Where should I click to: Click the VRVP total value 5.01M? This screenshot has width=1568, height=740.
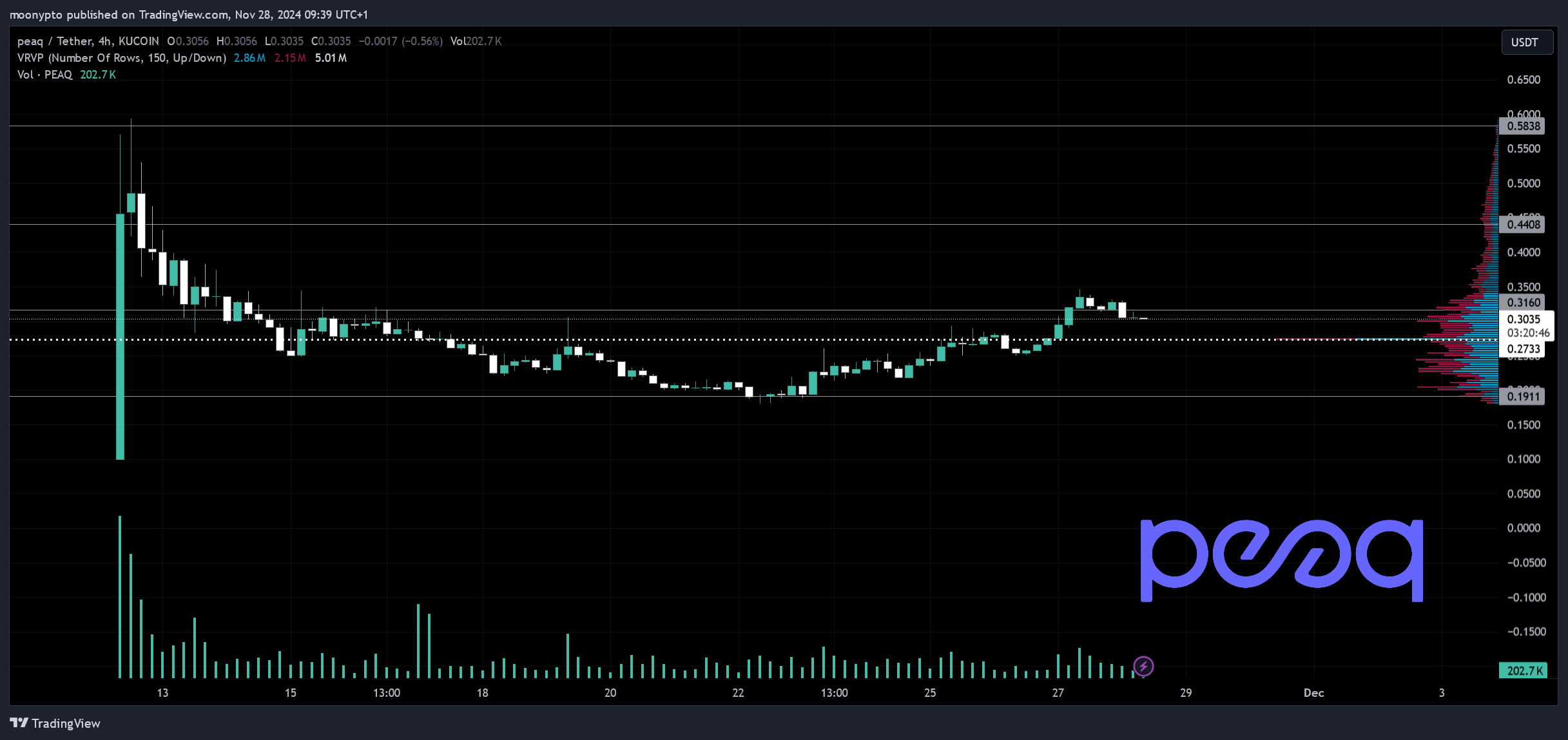point(331,58)
